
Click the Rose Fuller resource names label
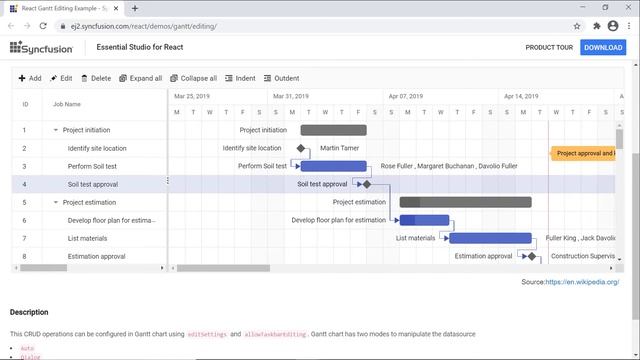(x=449, y=166)
